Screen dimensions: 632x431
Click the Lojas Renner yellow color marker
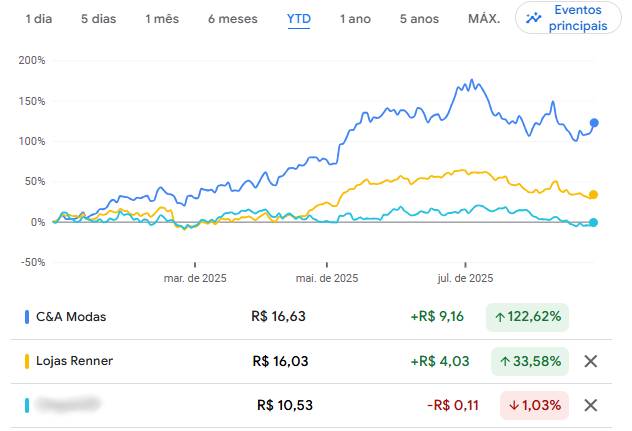pos(26,361)
